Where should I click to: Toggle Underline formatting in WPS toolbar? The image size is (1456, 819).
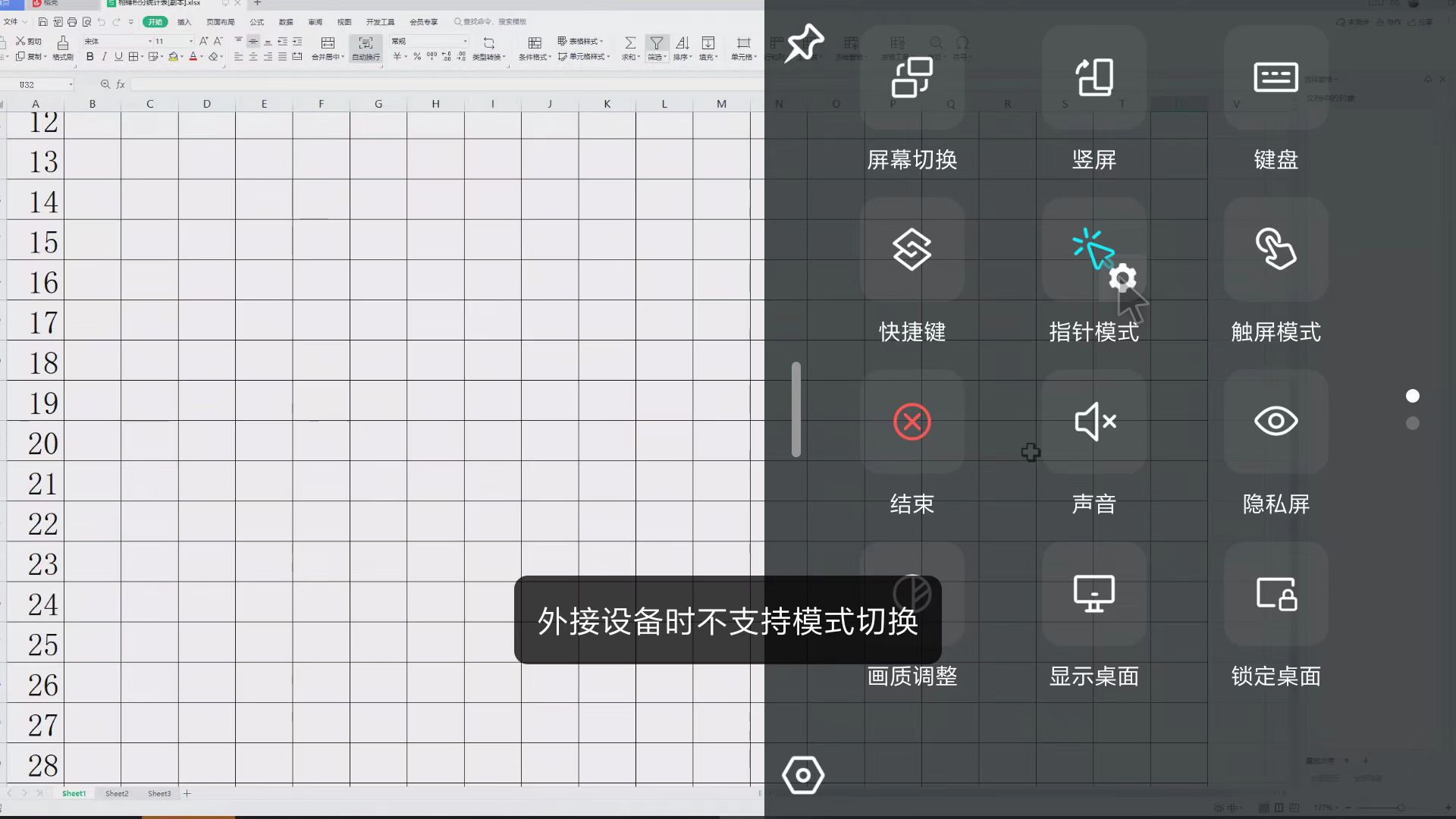click(118, 57)
